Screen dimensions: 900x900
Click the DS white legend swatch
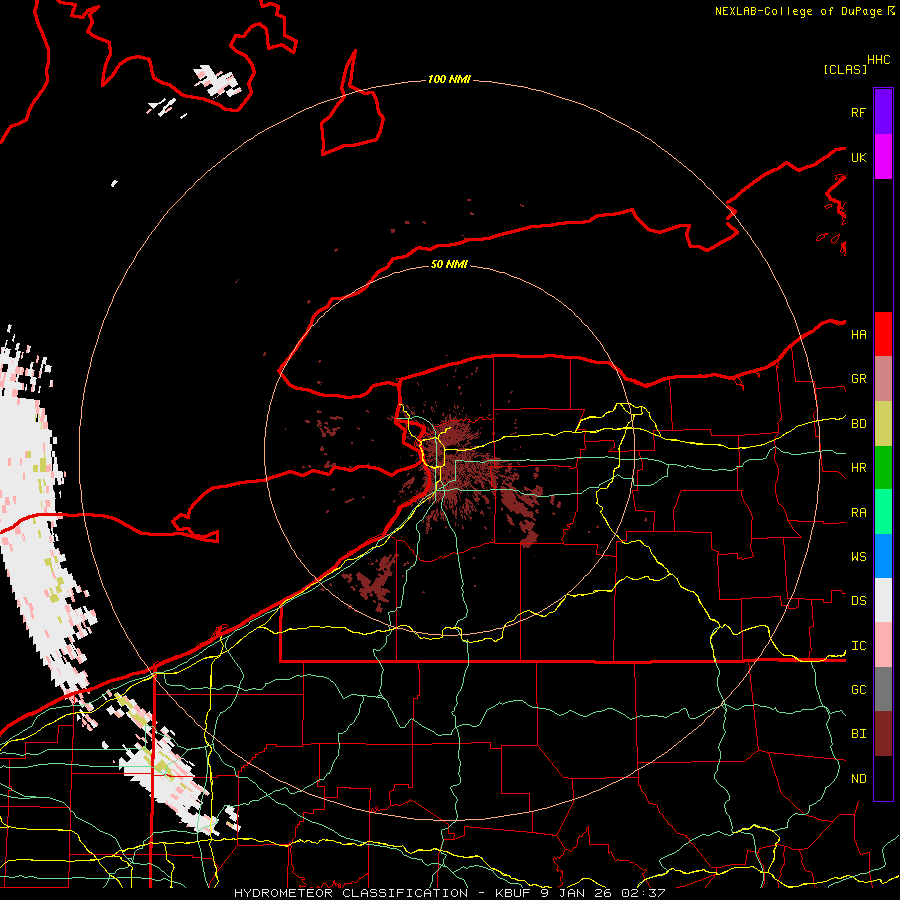click(x=883, y=600)
